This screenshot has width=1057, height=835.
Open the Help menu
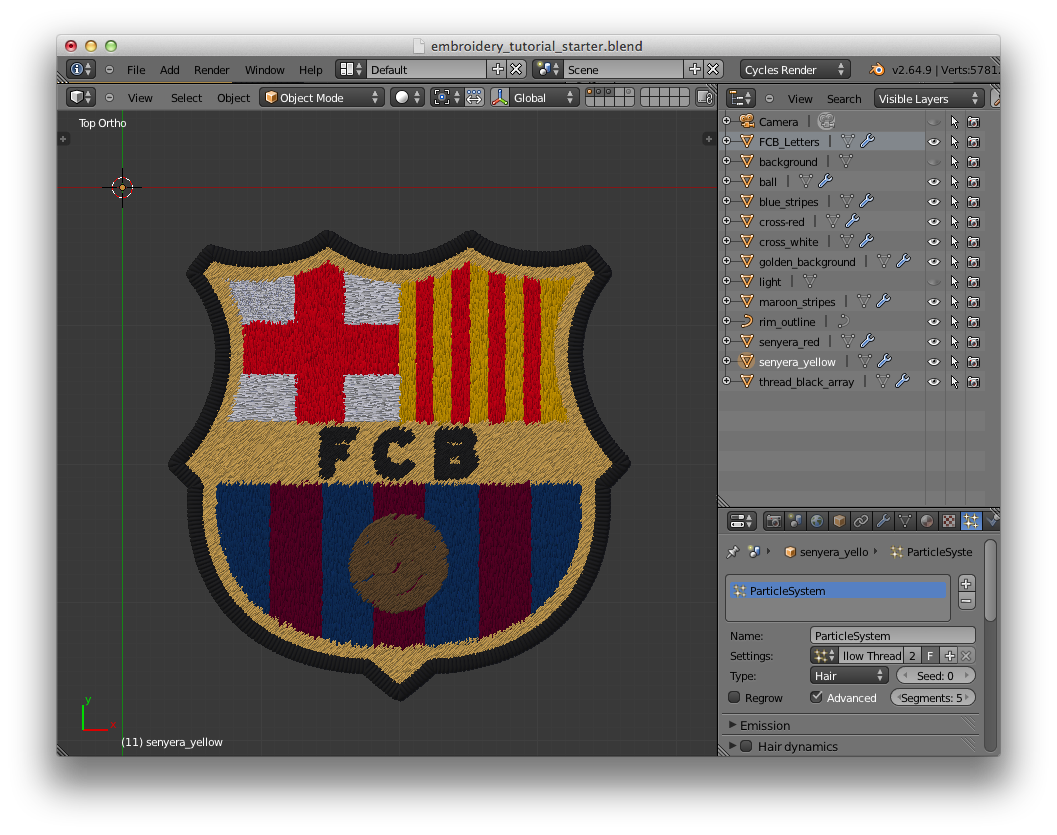click(x=311, y=69)
